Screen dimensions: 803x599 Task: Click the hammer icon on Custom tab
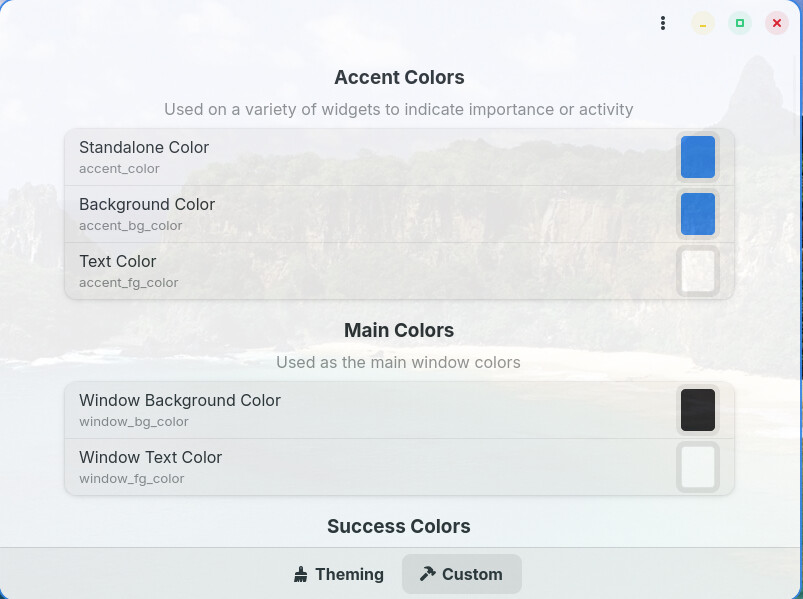pos(428,574)
